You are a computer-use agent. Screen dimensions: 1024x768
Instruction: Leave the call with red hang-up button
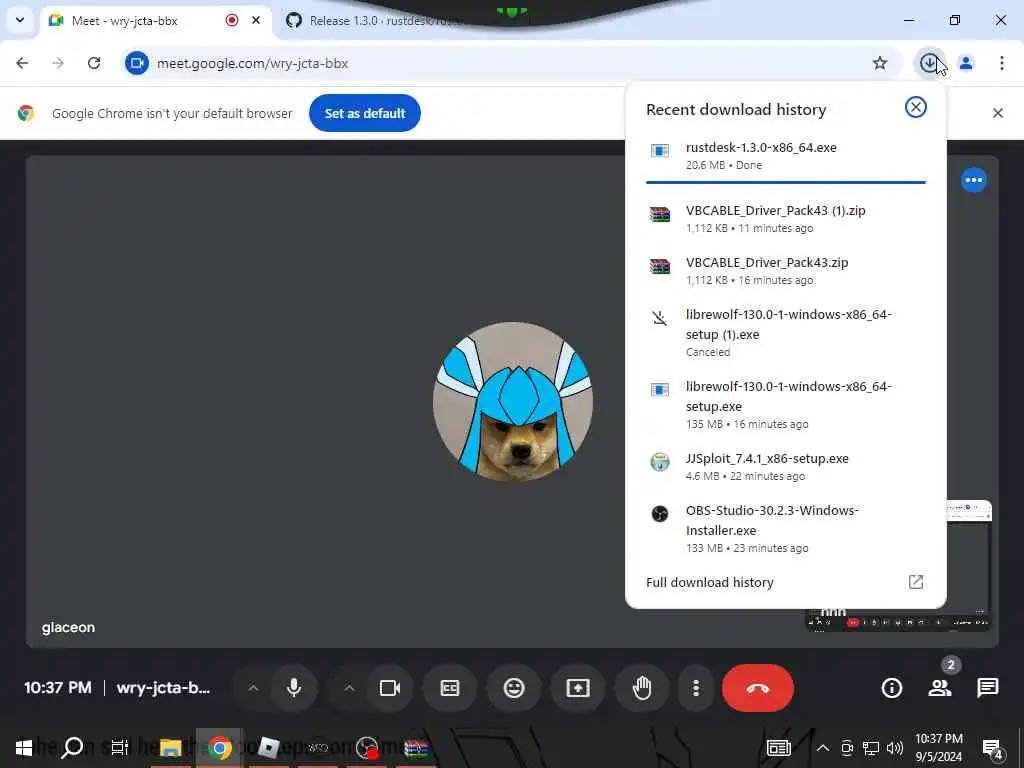pos(758,688)
